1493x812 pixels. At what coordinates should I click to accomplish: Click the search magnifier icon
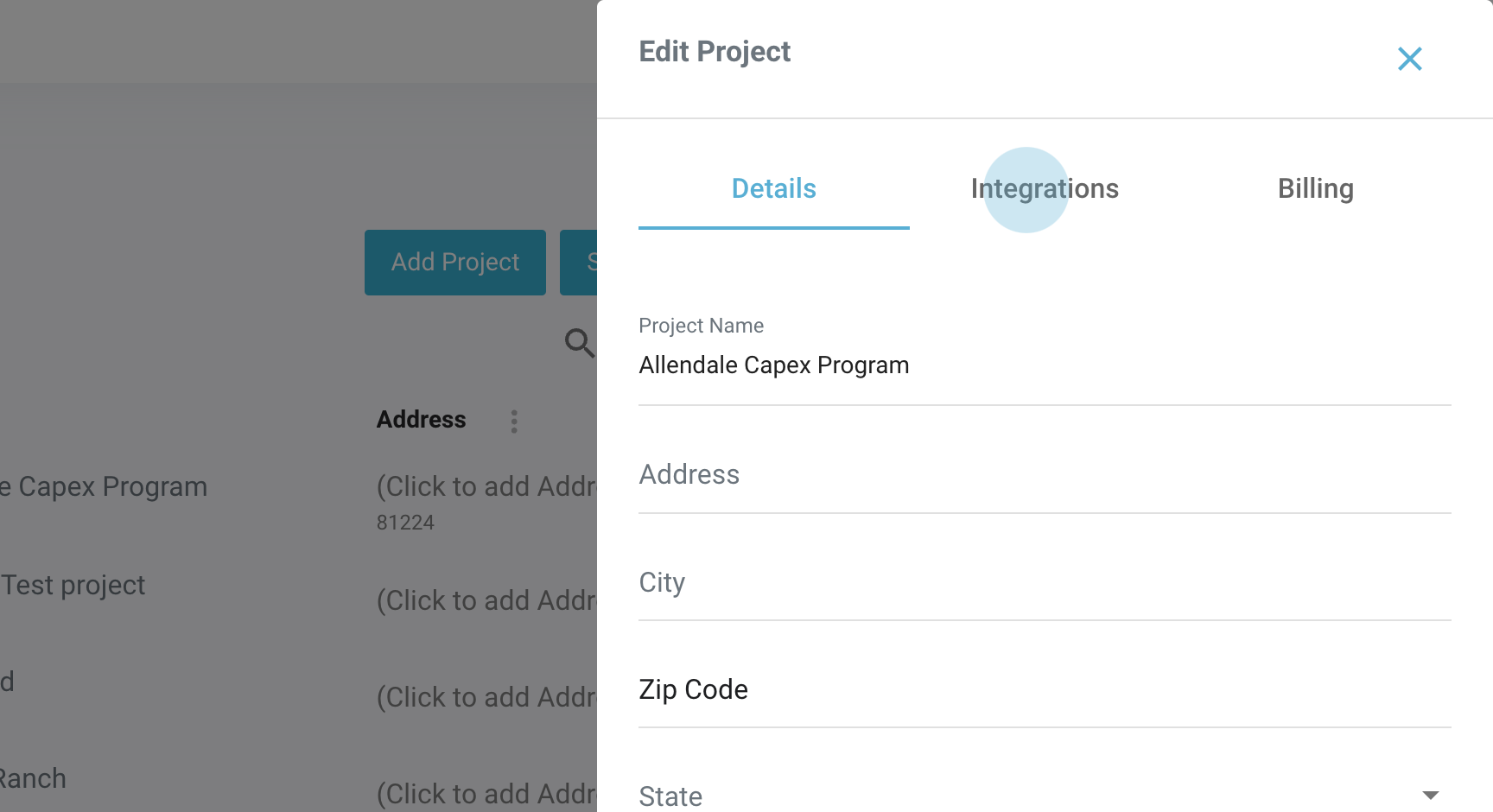(x=579, y=342)
